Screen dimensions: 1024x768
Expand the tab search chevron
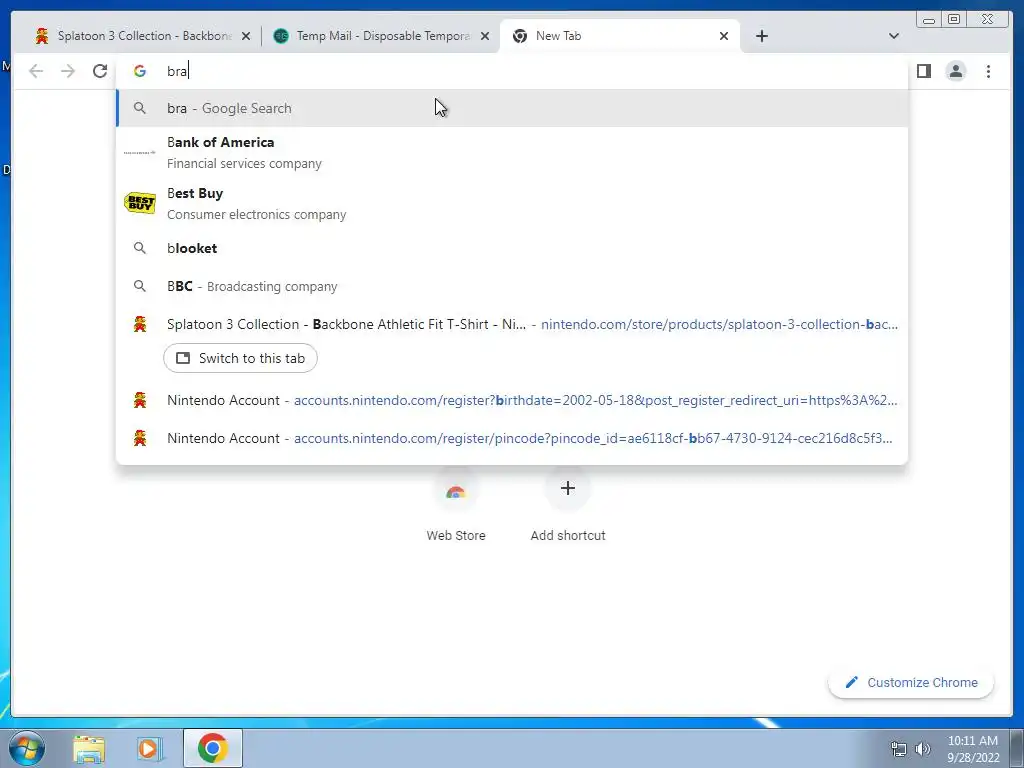tap(893, 36)
